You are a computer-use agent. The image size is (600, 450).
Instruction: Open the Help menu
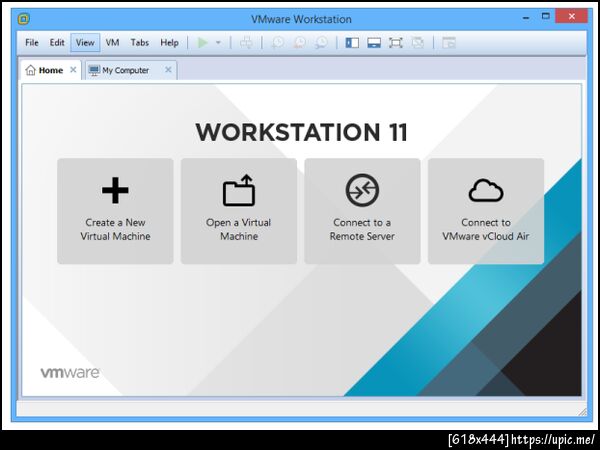pos(170,42)
